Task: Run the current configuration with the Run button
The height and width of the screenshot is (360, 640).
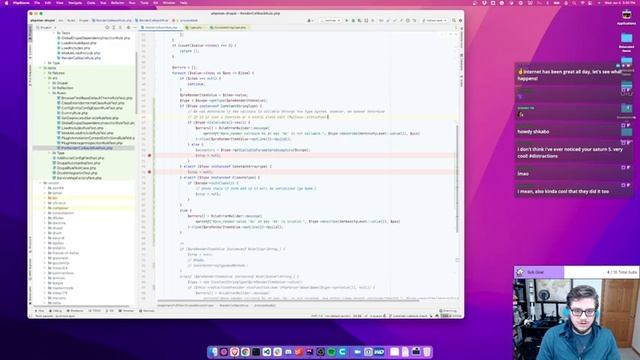Action: [x=347, y=20]
